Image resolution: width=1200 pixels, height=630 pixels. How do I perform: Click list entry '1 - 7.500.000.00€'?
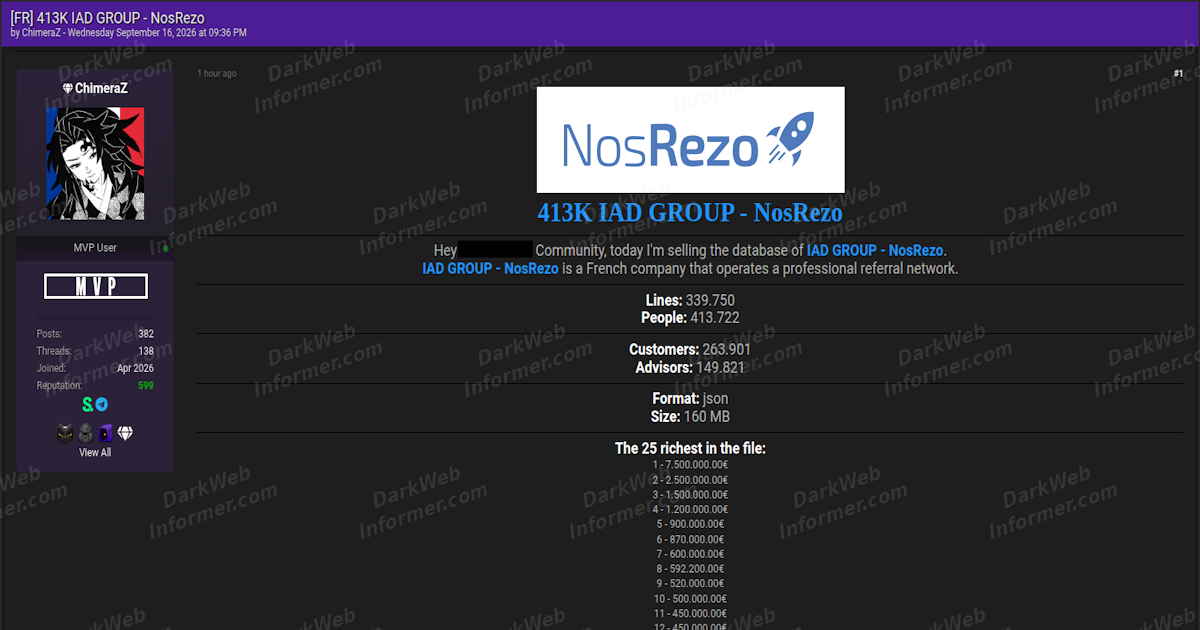click(690, 464)
